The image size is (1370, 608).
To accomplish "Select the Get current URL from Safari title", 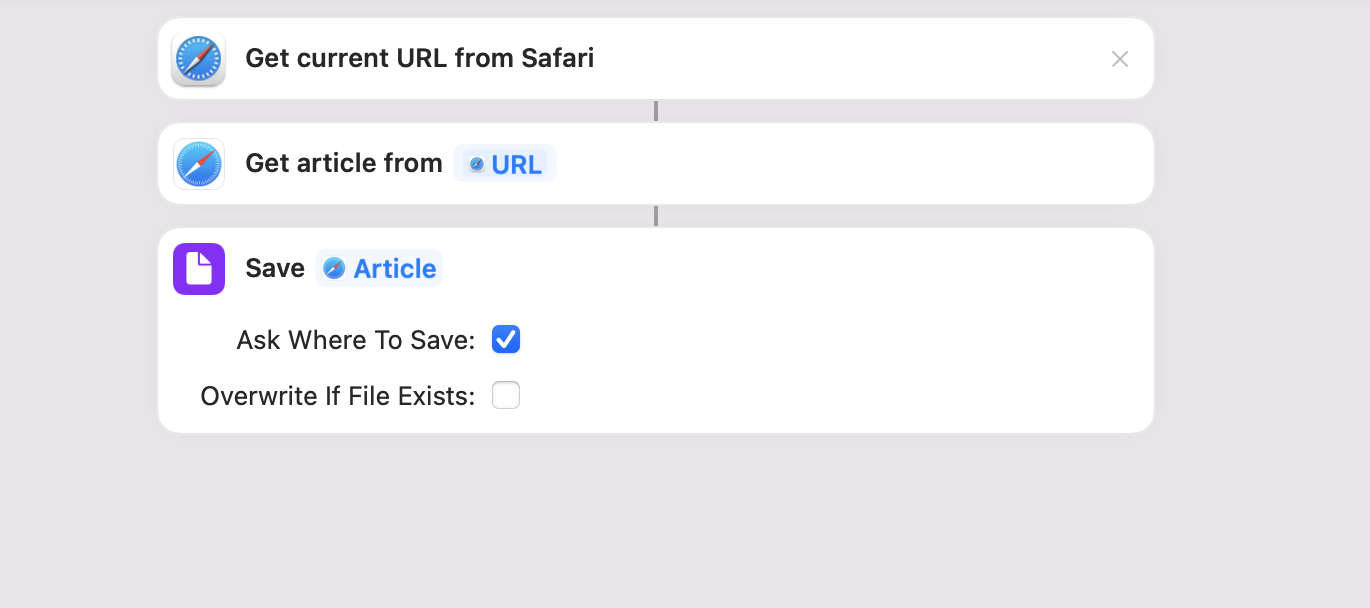I will point(420,59).
